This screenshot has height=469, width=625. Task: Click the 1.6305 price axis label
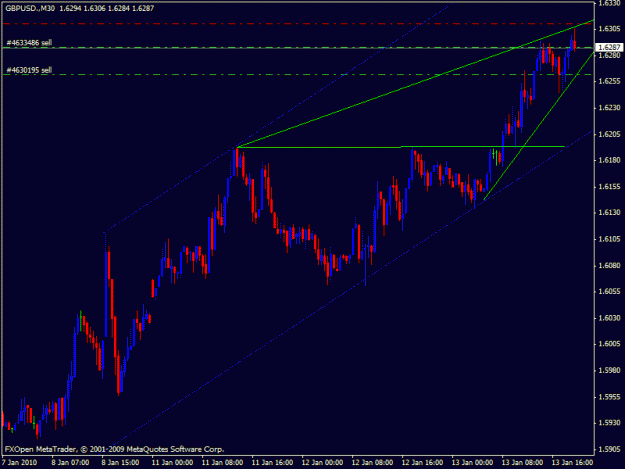pyautogui.click(x=609, y=29)
